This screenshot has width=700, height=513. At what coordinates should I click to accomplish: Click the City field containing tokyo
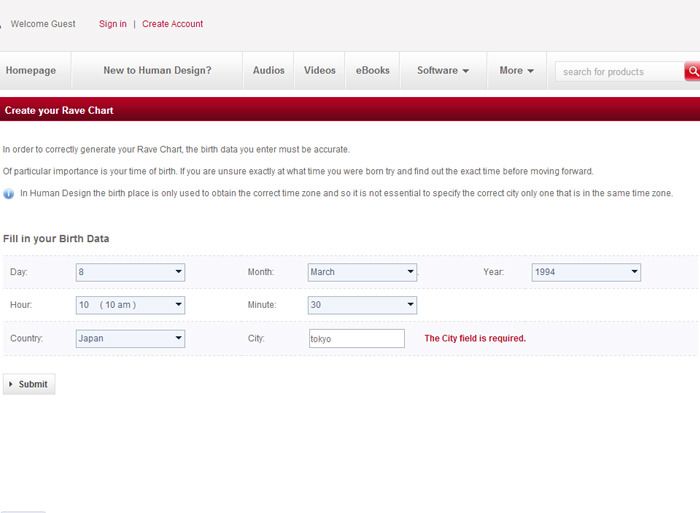(x=357, y=338)
